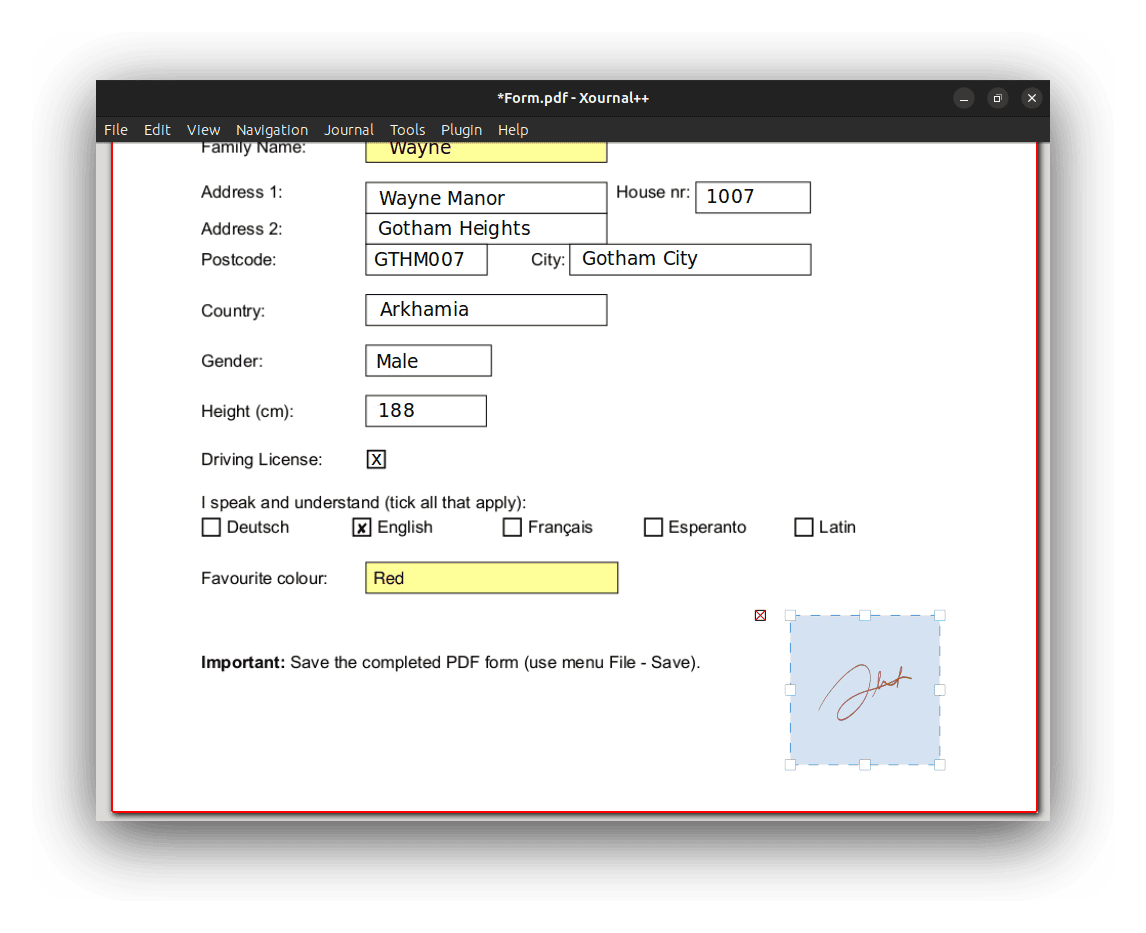
Task: Click the Family Name field with Wayne
Action: pyautogui.click(x=486, y=152)
